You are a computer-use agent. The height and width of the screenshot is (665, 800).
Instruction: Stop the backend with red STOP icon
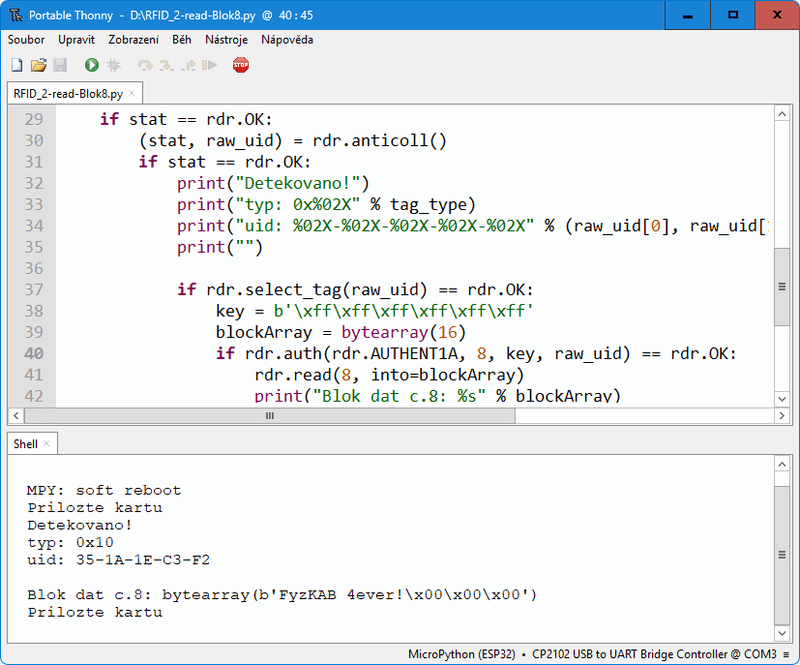(x=241, y=65)
